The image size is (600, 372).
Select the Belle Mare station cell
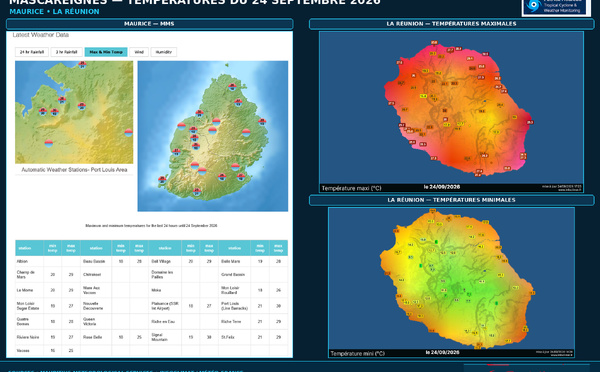235,261
